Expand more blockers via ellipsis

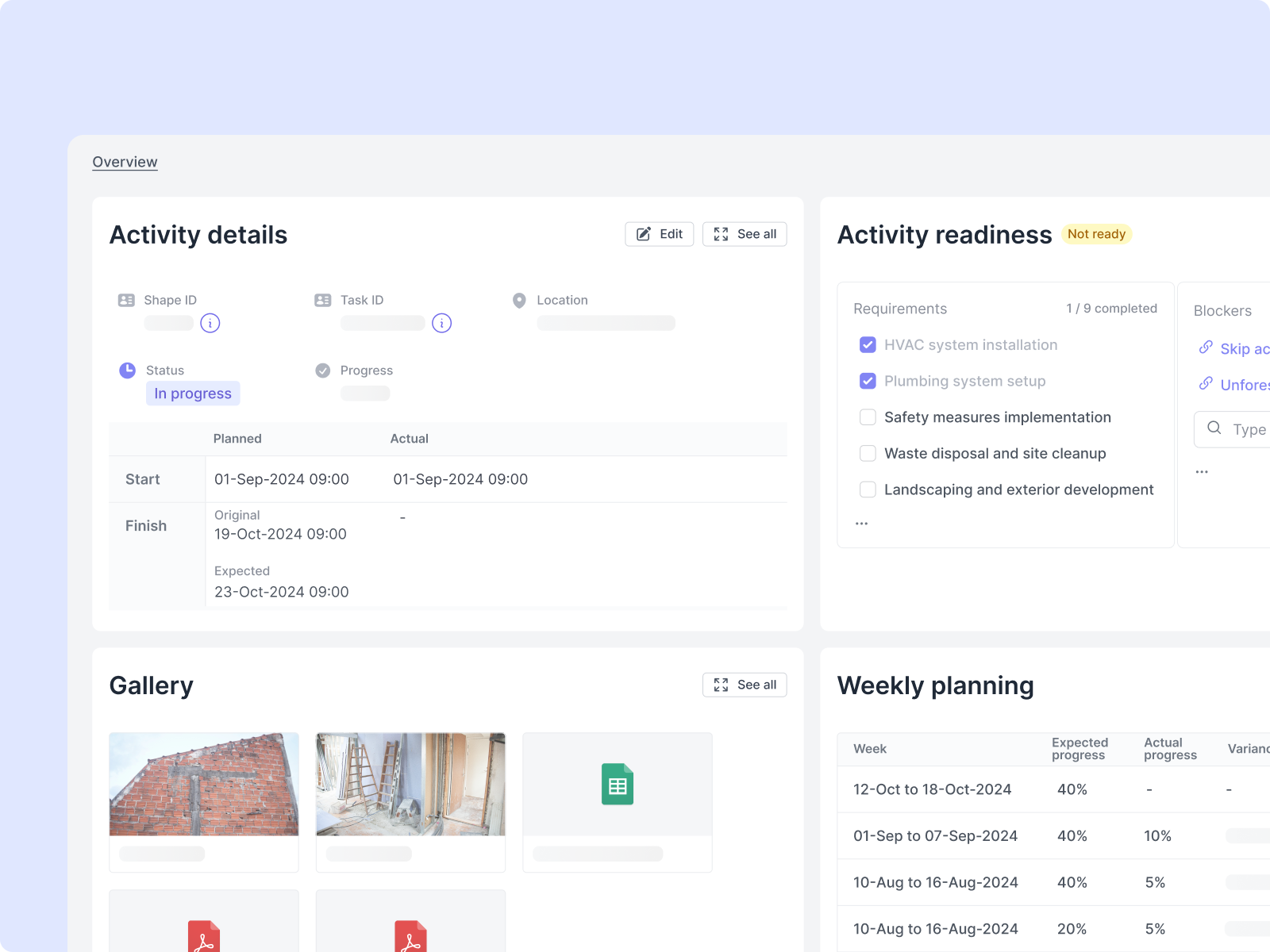point(1202,472)
